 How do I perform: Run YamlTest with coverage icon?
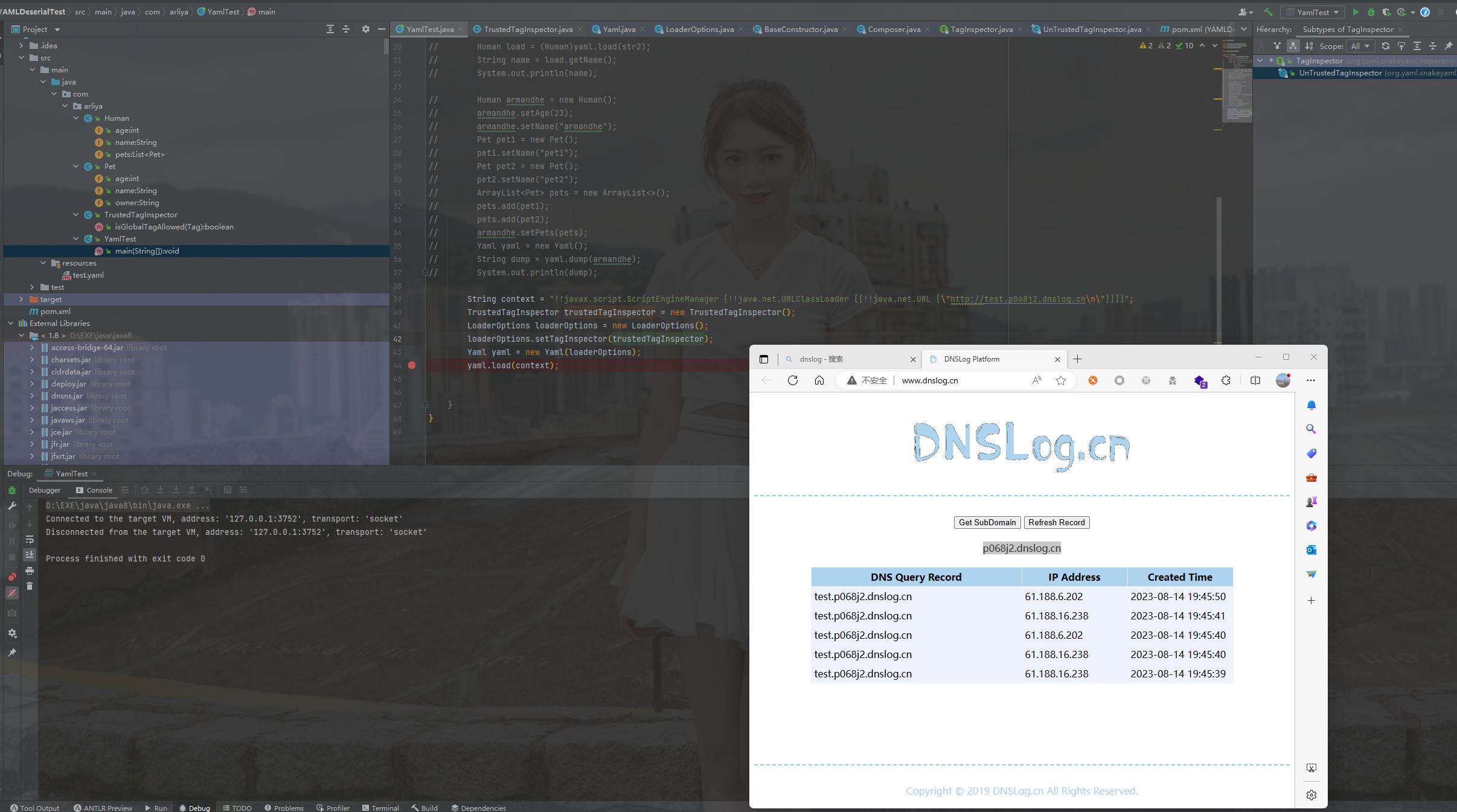tap(1386, 12)
